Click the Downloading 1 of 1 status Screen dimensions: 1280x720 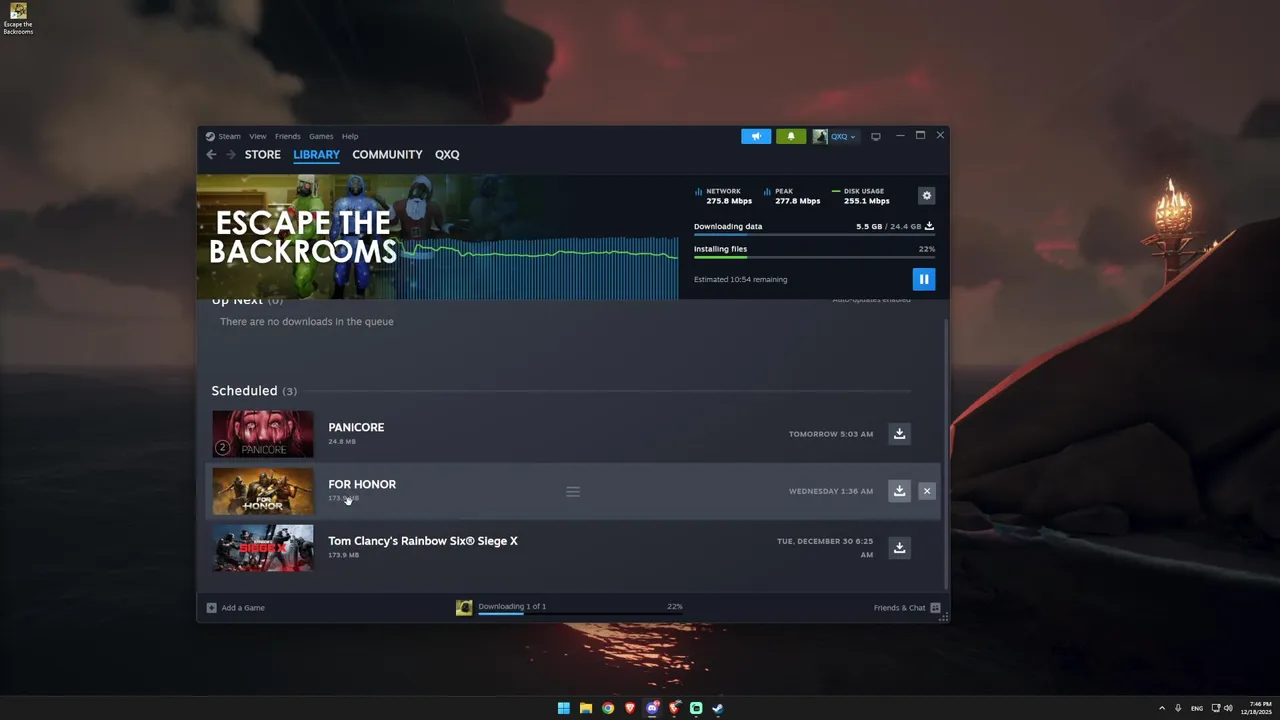click(x=512, y=606)
